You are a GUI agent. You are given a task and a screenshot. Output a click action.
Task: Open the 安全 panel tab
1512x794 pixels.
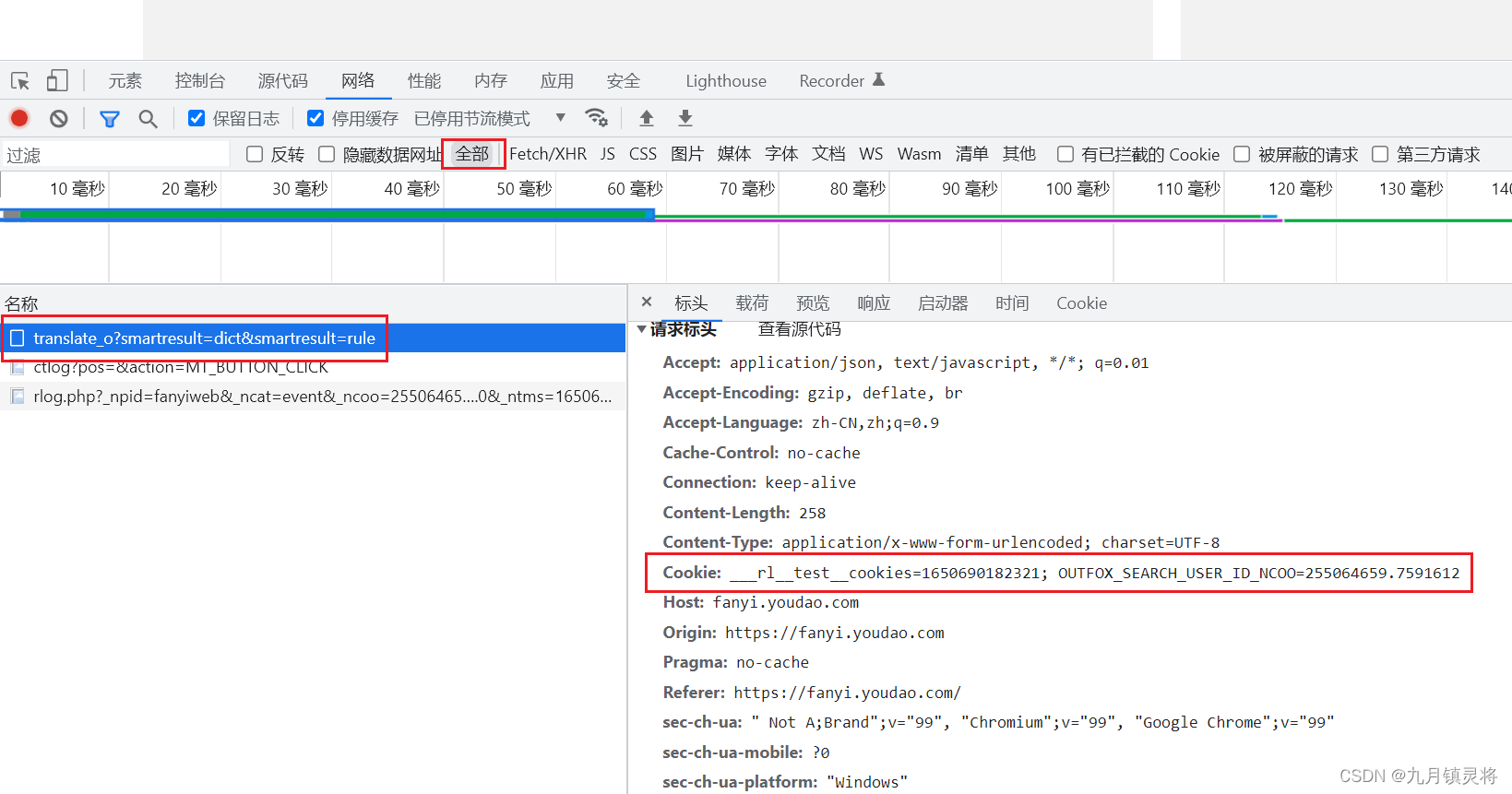pos(624,81)
